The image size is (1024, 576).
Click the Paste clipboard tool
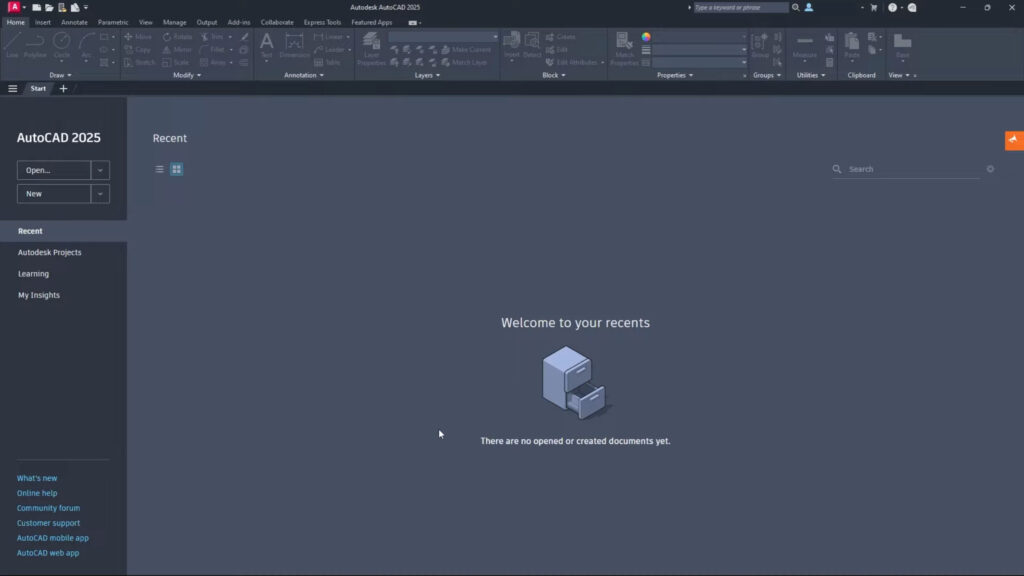click(852, 45)
